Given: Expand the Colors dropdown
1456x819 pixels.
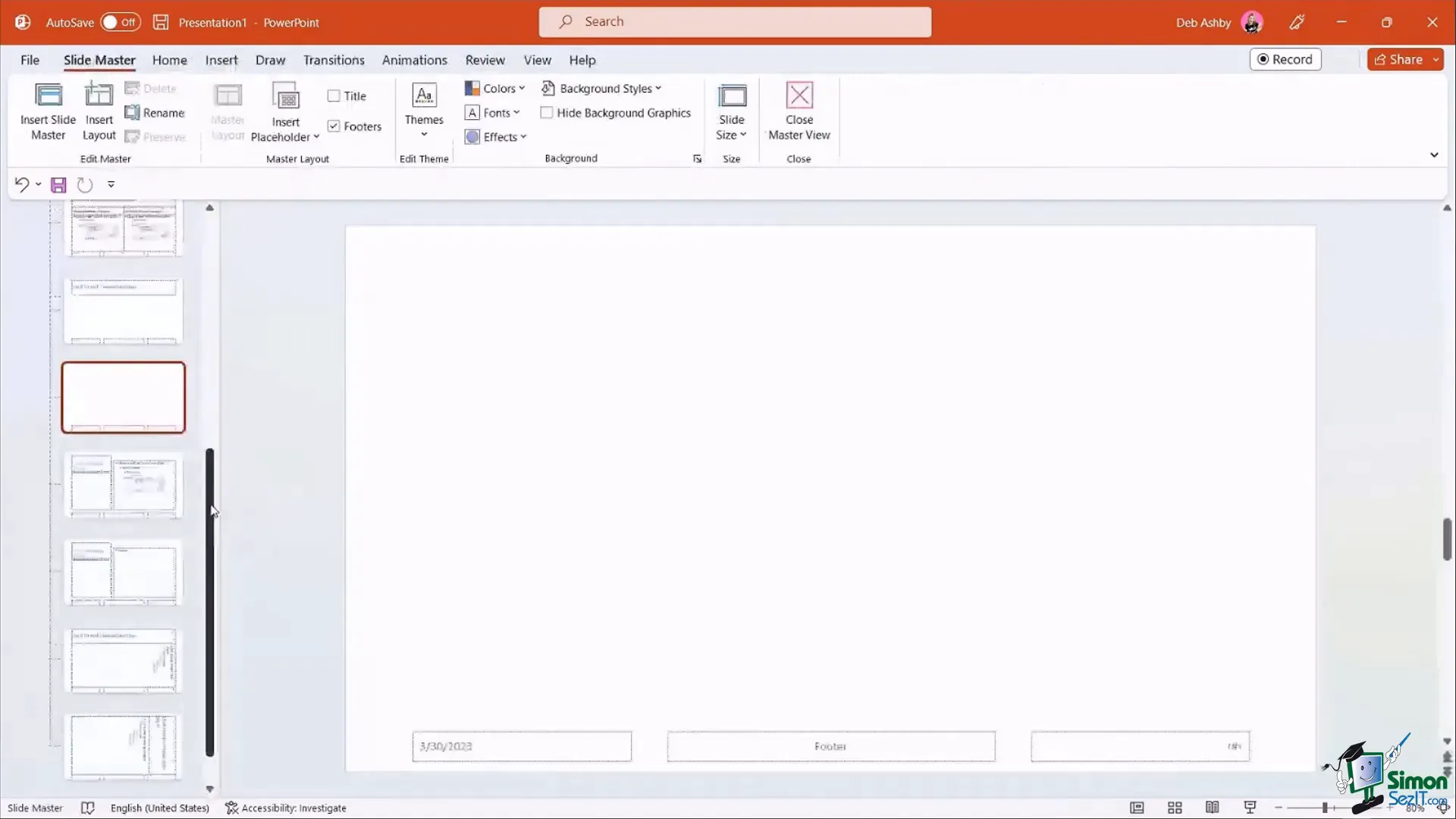Looking at the screenshot, I should pyautogui.click(x=495, y=89).
